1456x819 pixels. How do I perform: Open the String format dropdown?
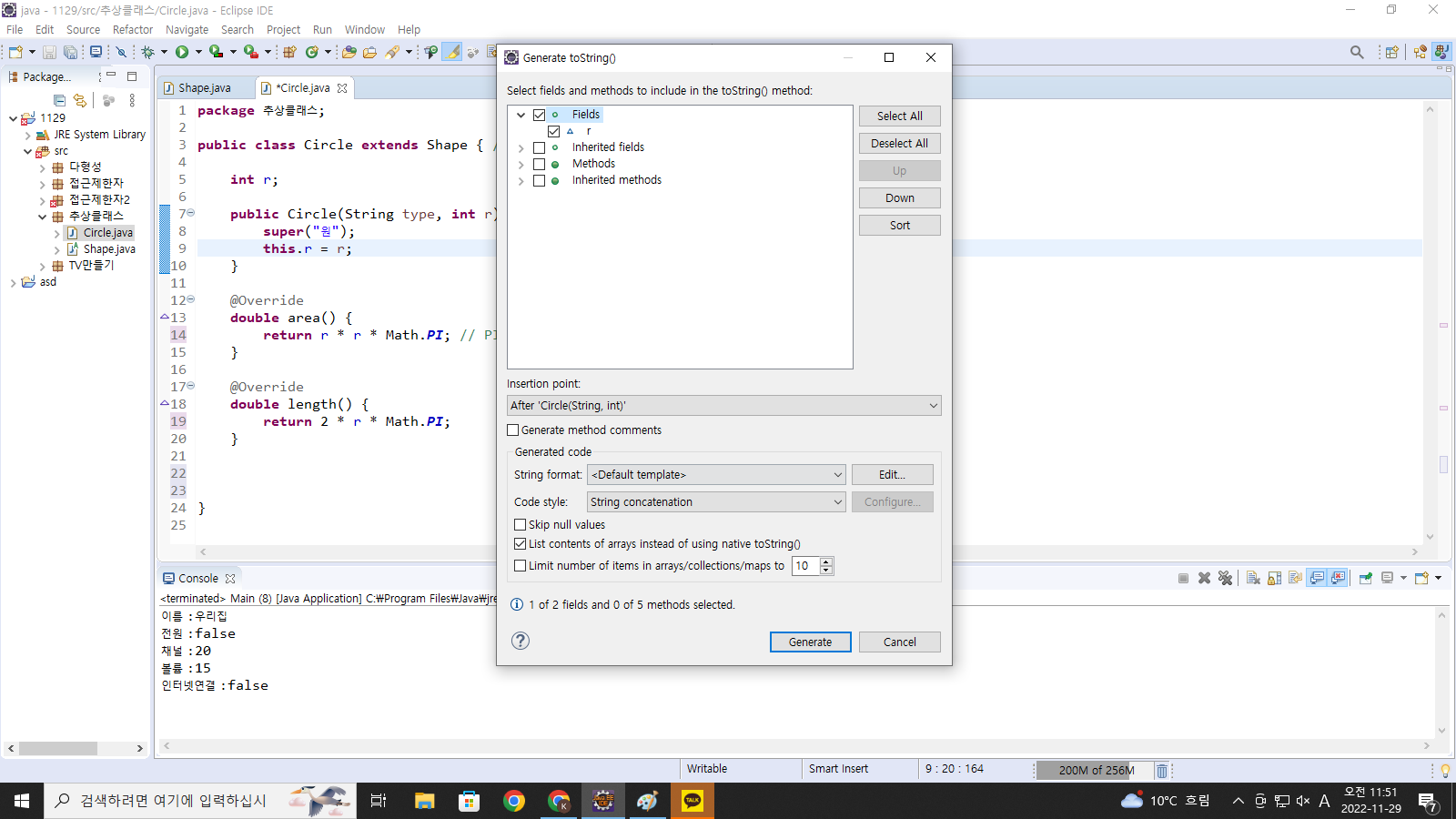coord(716,475)
